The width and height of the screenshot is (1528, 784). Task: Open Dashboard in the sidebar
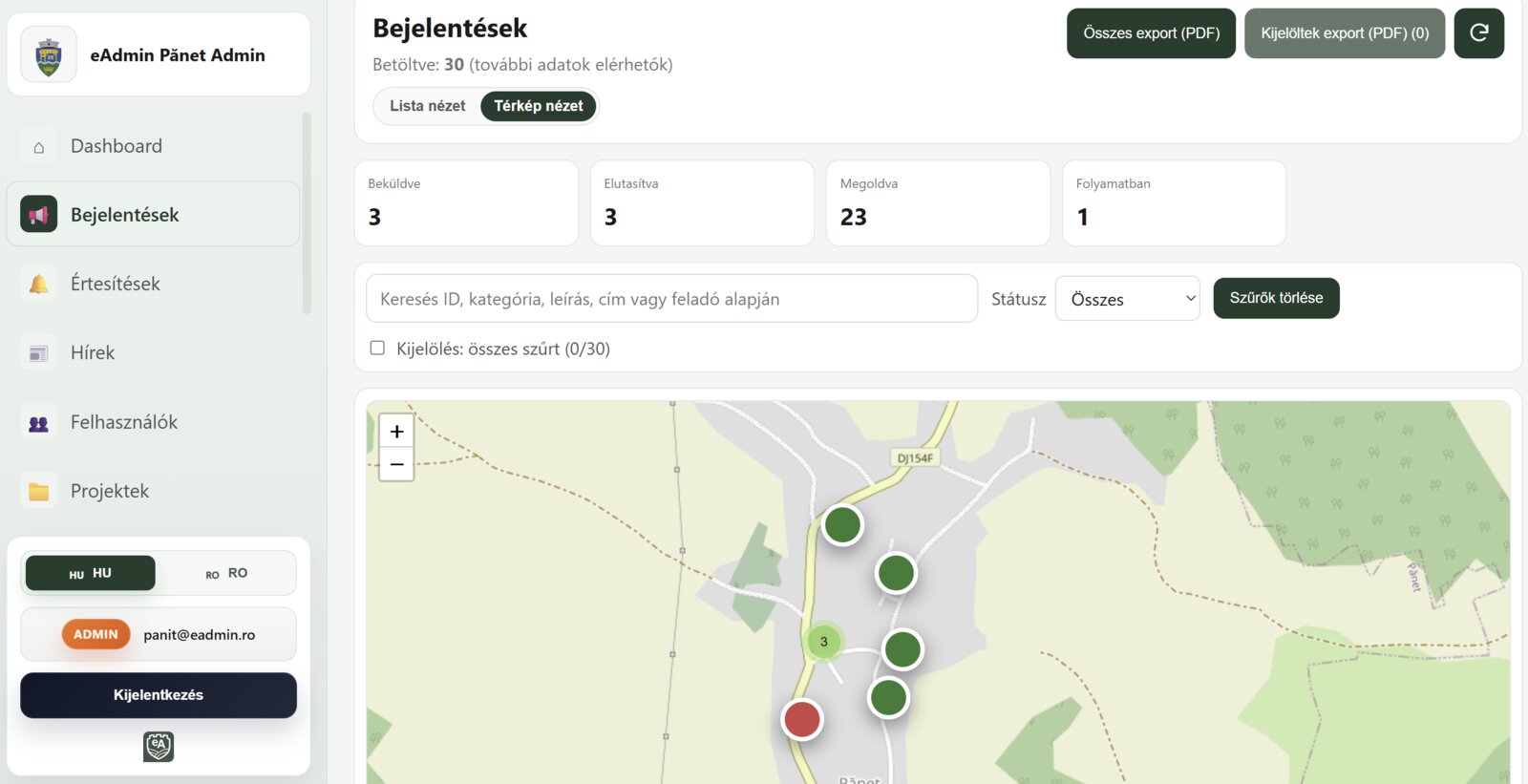(x=153, y=146)
